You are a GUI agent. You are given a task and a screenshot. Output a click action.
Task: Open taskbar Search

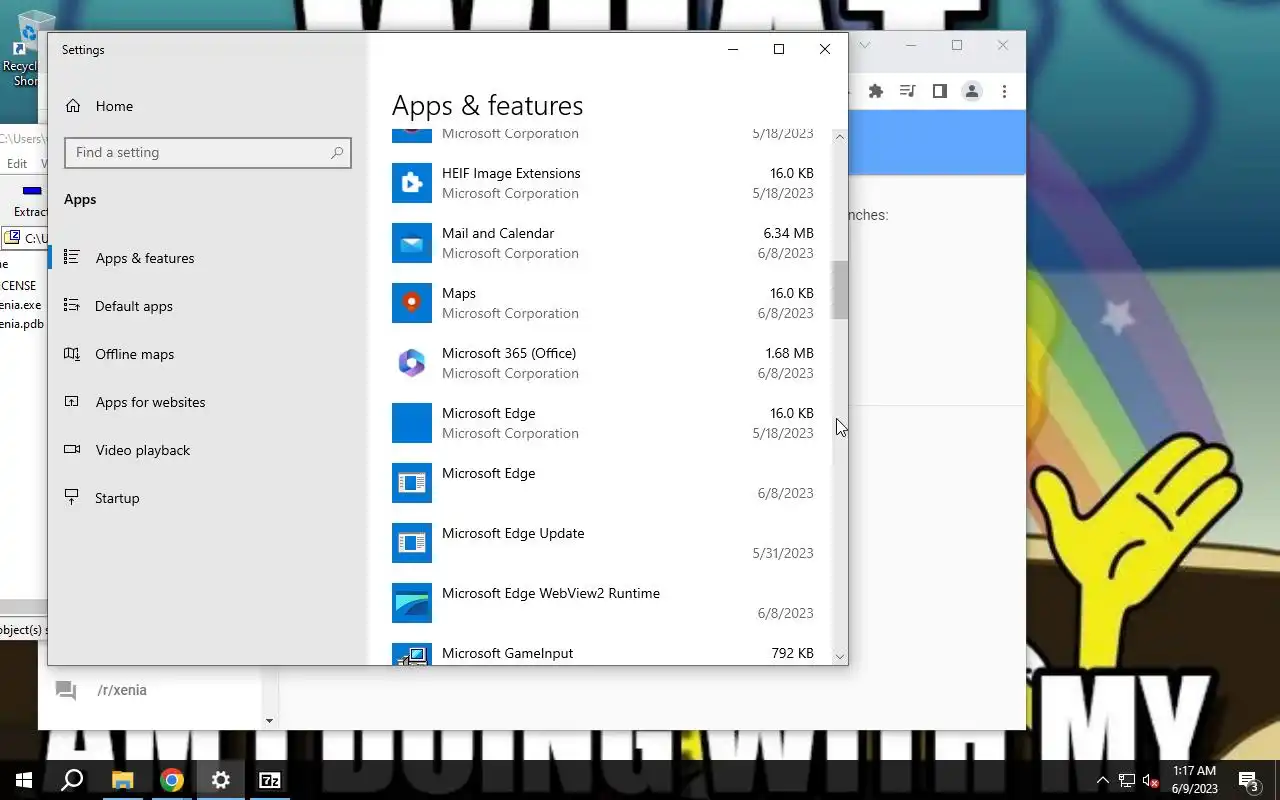click(x=72, y=780)
